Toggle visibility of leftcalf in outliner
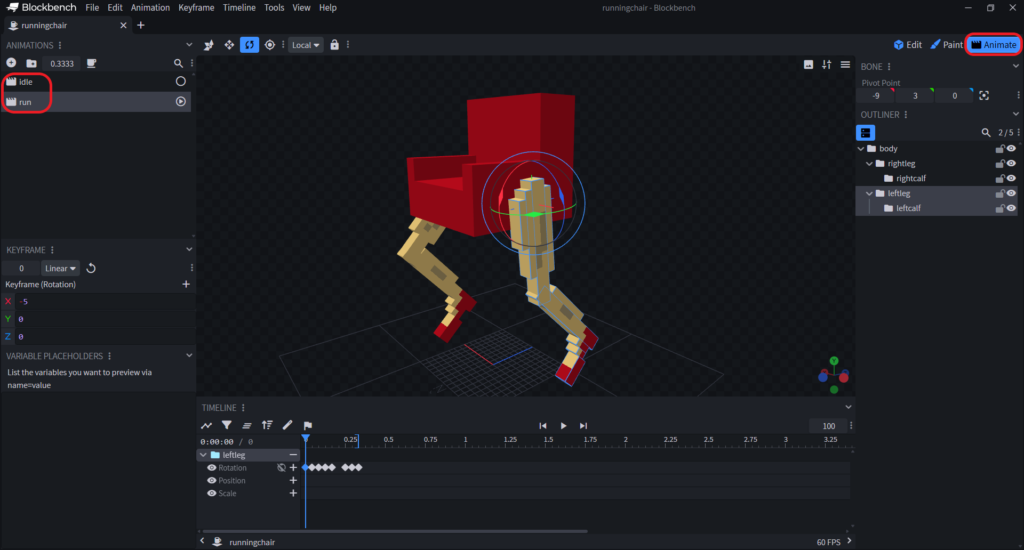1024x550 pixels. point(1011,209)
